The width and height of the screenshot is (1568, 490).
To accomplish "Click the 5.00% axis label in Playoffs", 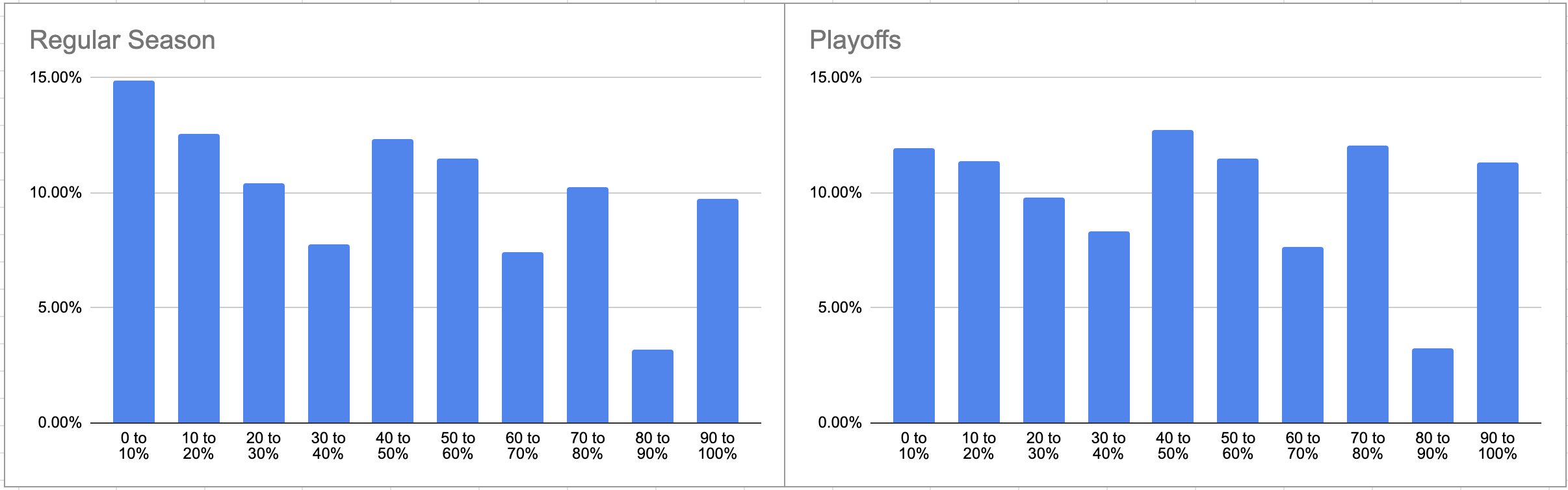I will [839, 307].
